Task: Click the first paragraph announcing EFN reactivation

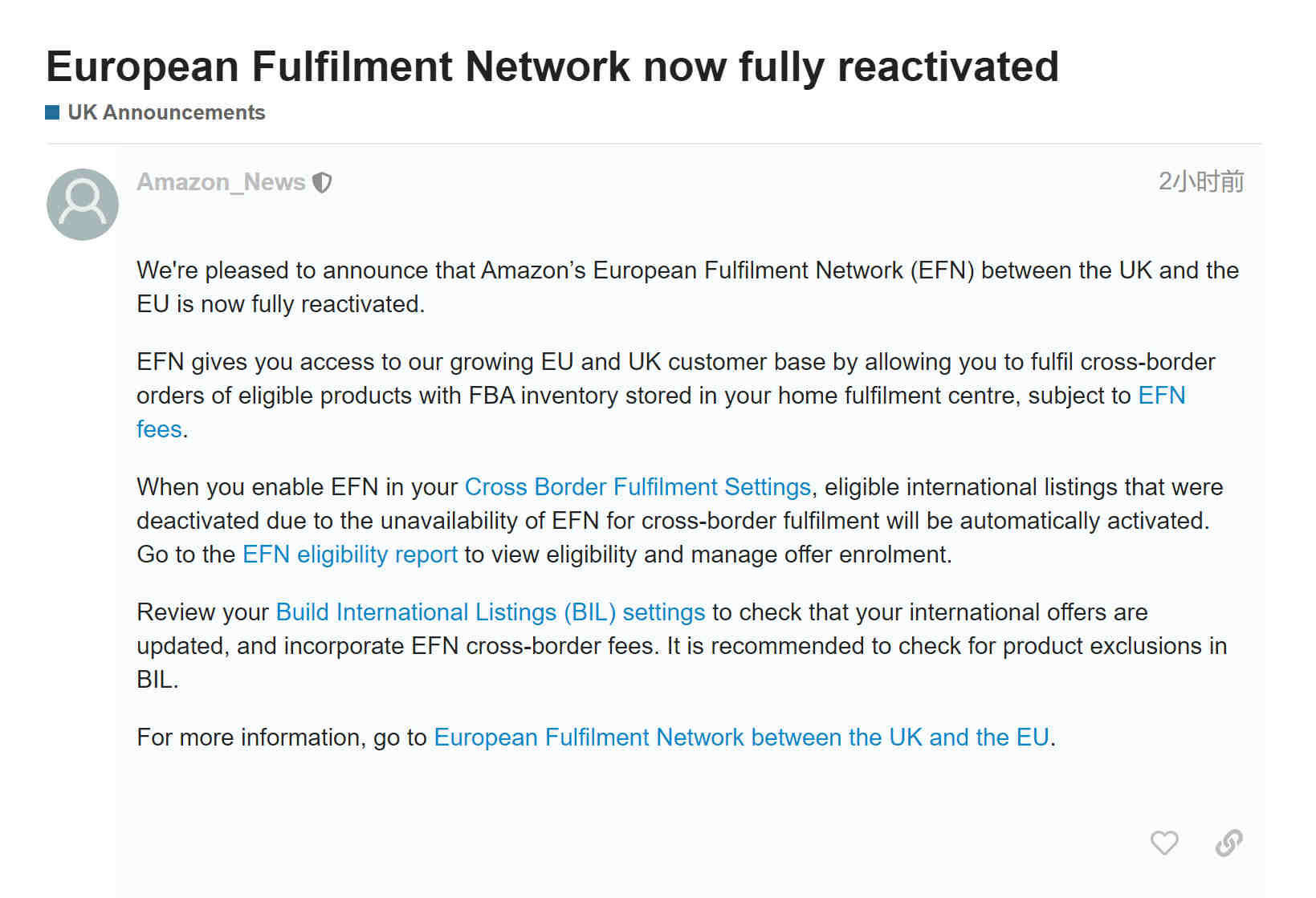Action: [687, 287]
